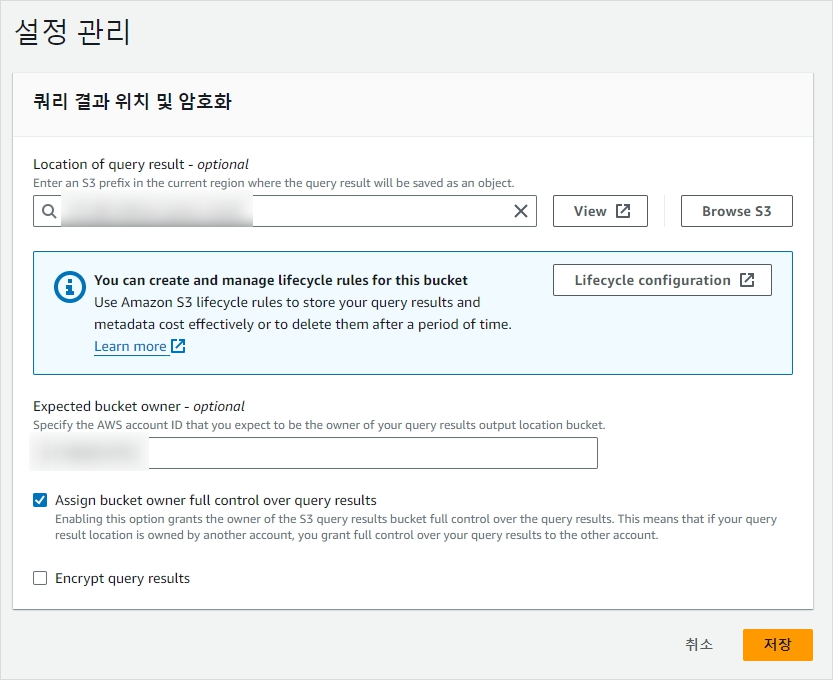This screenshot has width=833, height=680.
Task: Click the magnifier icon in the query result location field
Action: (x=48, y=211)
